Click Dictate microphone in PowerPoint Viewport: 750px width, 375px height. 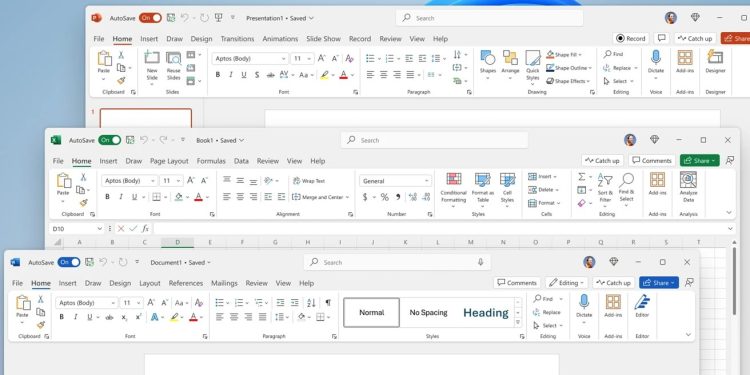pyautogui.click(x=656, y=58)
